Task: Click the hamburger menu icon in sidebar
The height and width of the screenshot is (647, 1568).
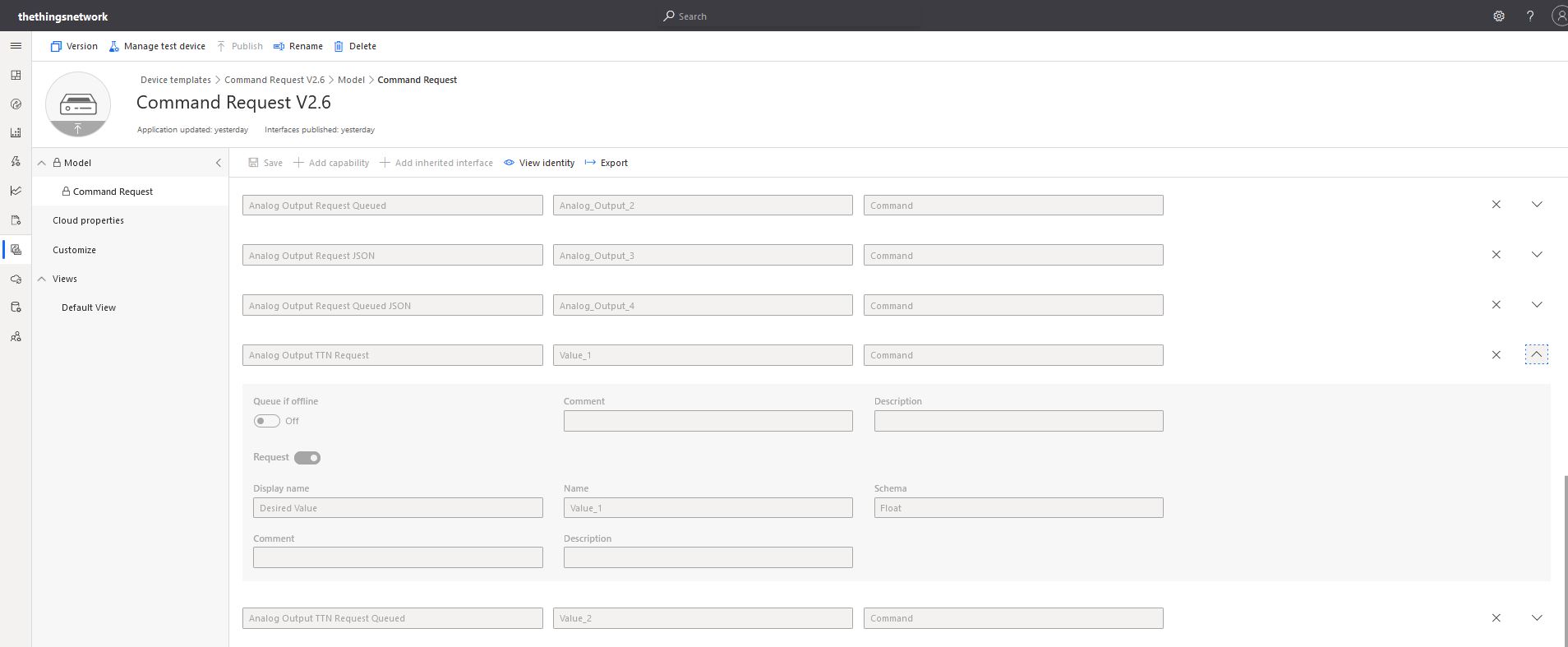Action: tap(16, 46)
